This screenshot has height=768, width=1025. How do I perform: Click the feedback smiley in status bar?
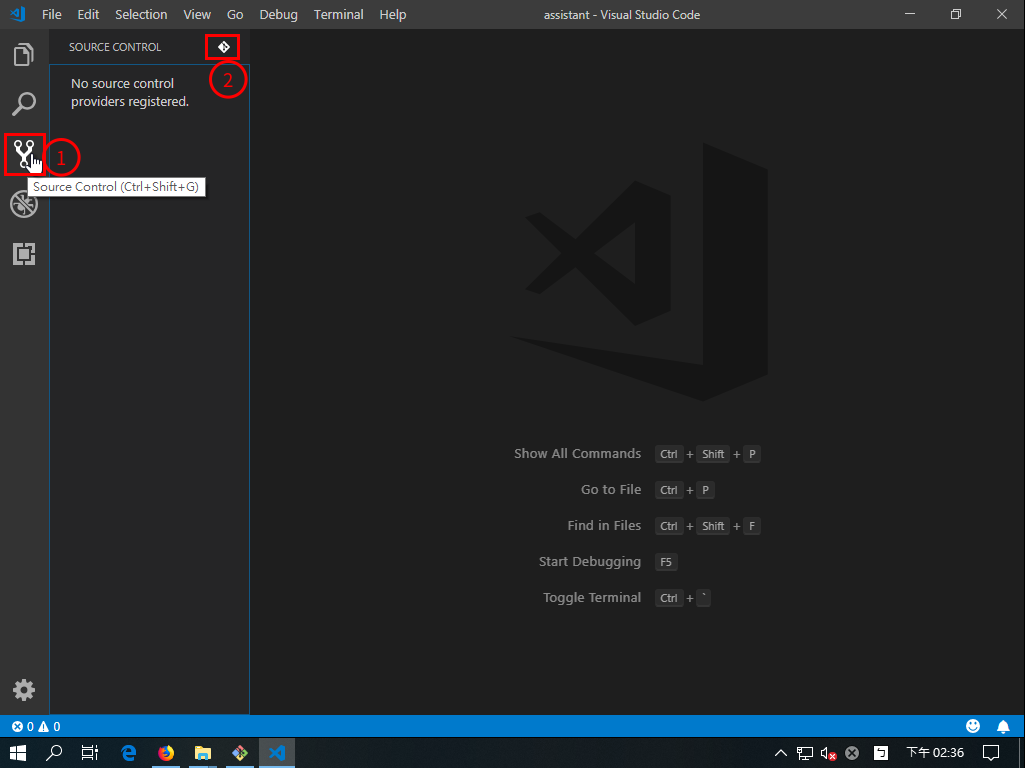tap(973, 726)
